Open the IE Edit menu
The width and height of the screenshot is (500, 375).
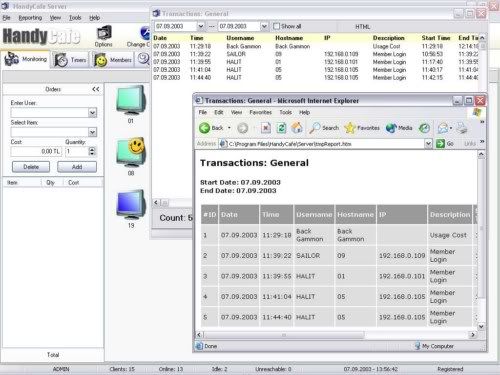pyautogui.click(x=219, y=112)
